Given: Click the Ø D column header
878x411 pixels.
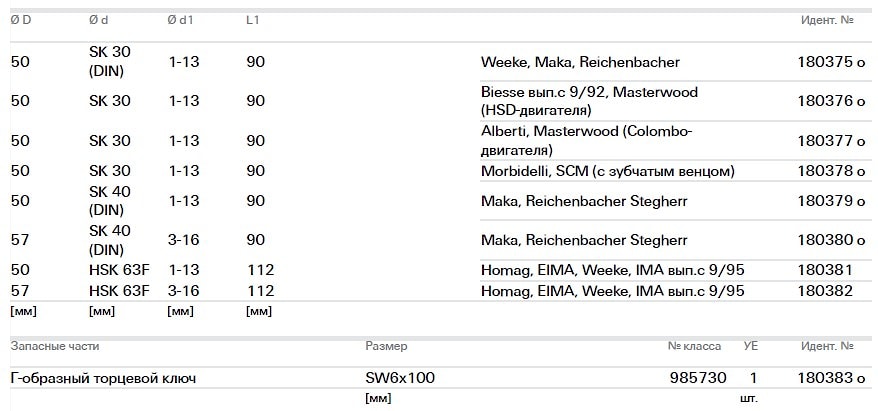Looking at the screenshot, I should pos(20,20).
